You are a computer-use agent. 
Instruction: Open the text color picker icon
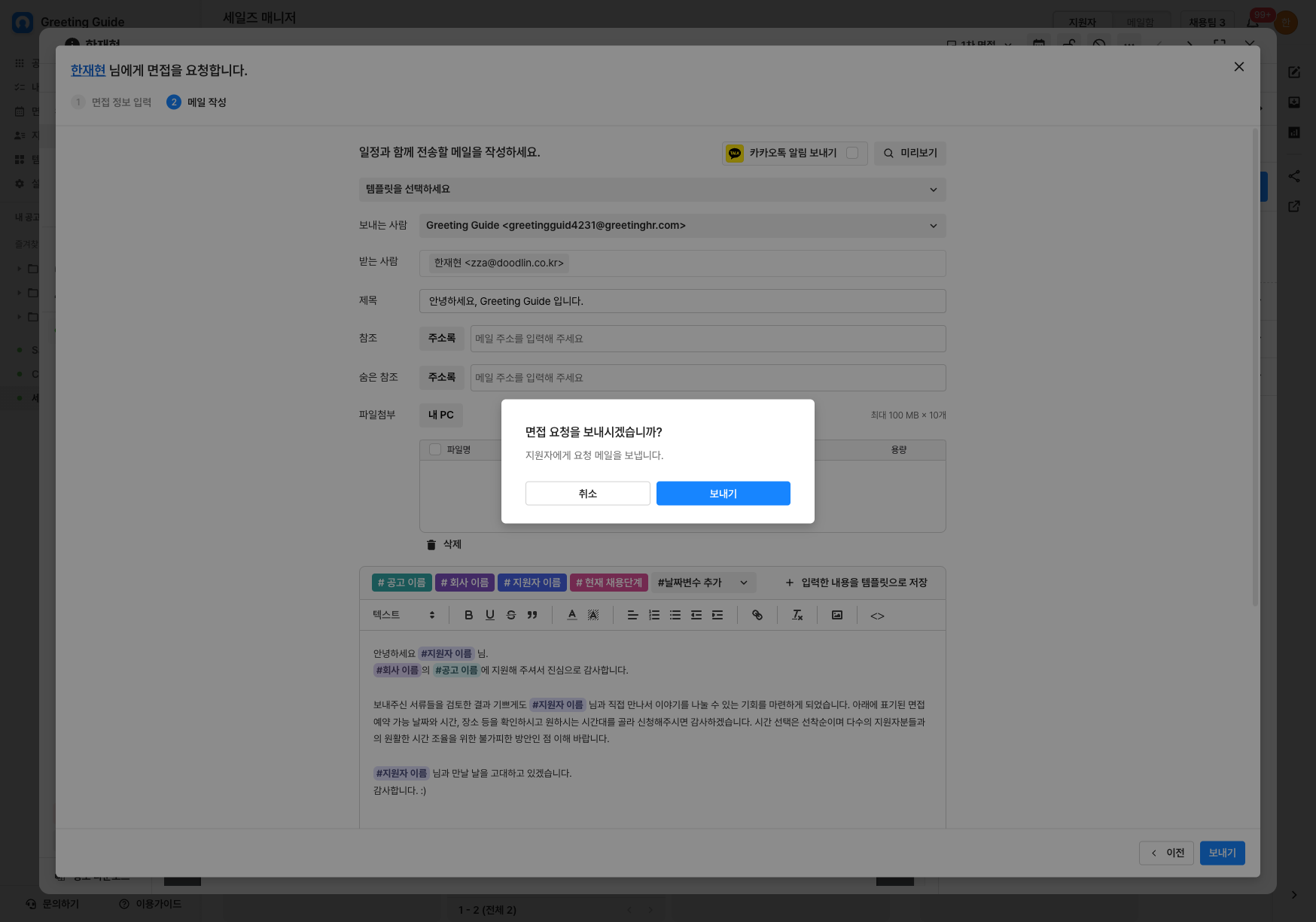(572, 615)
